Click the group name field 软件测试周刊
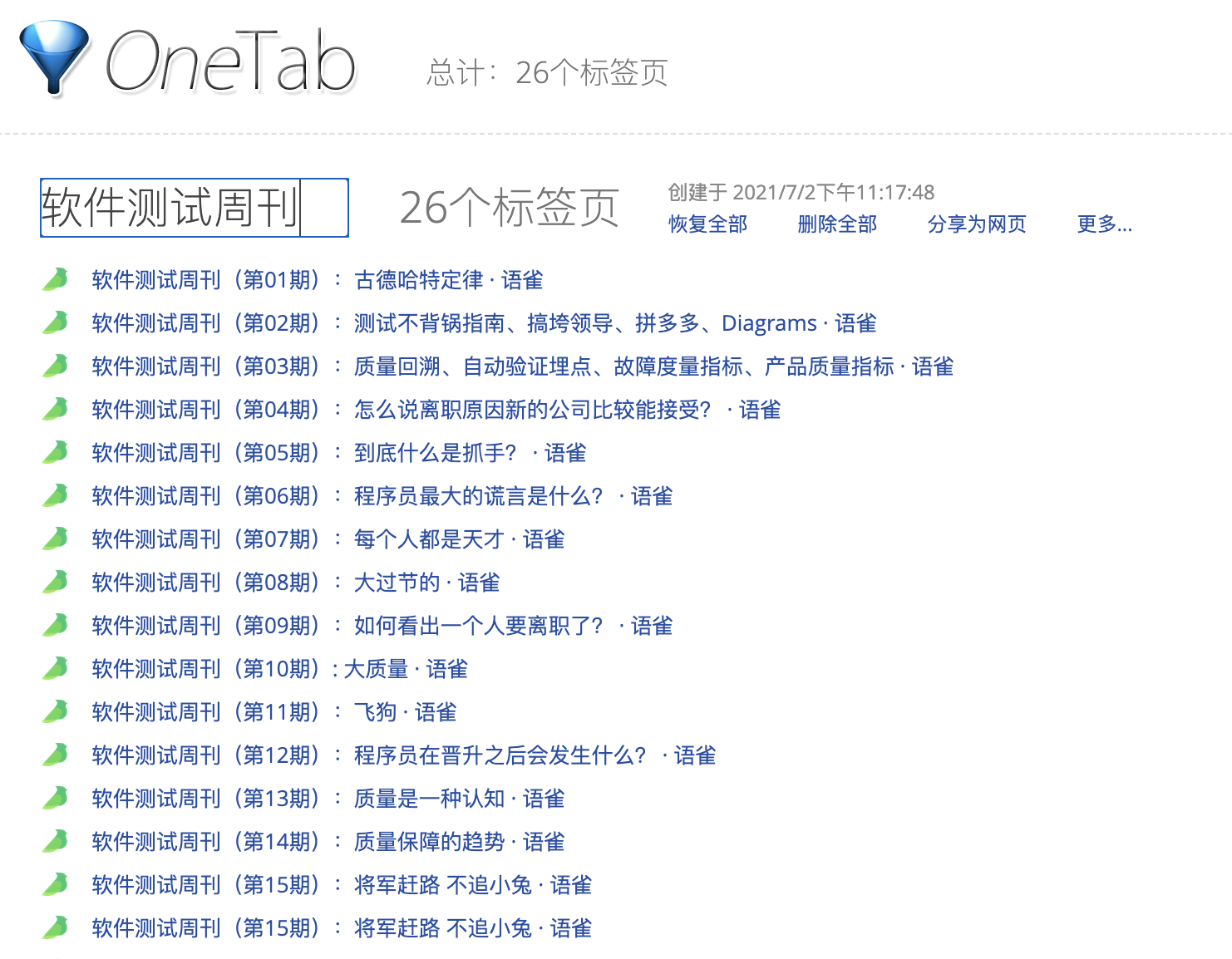This screenshot has width=1232, height=959. coord(195,208)
